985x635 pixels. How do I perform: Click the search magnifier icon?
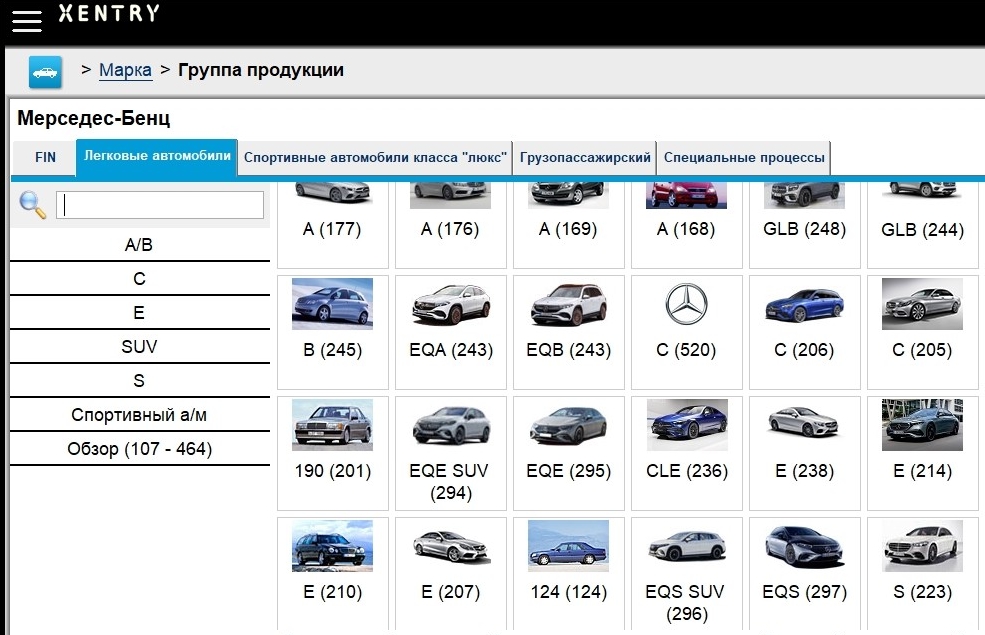tap(33, 205)
